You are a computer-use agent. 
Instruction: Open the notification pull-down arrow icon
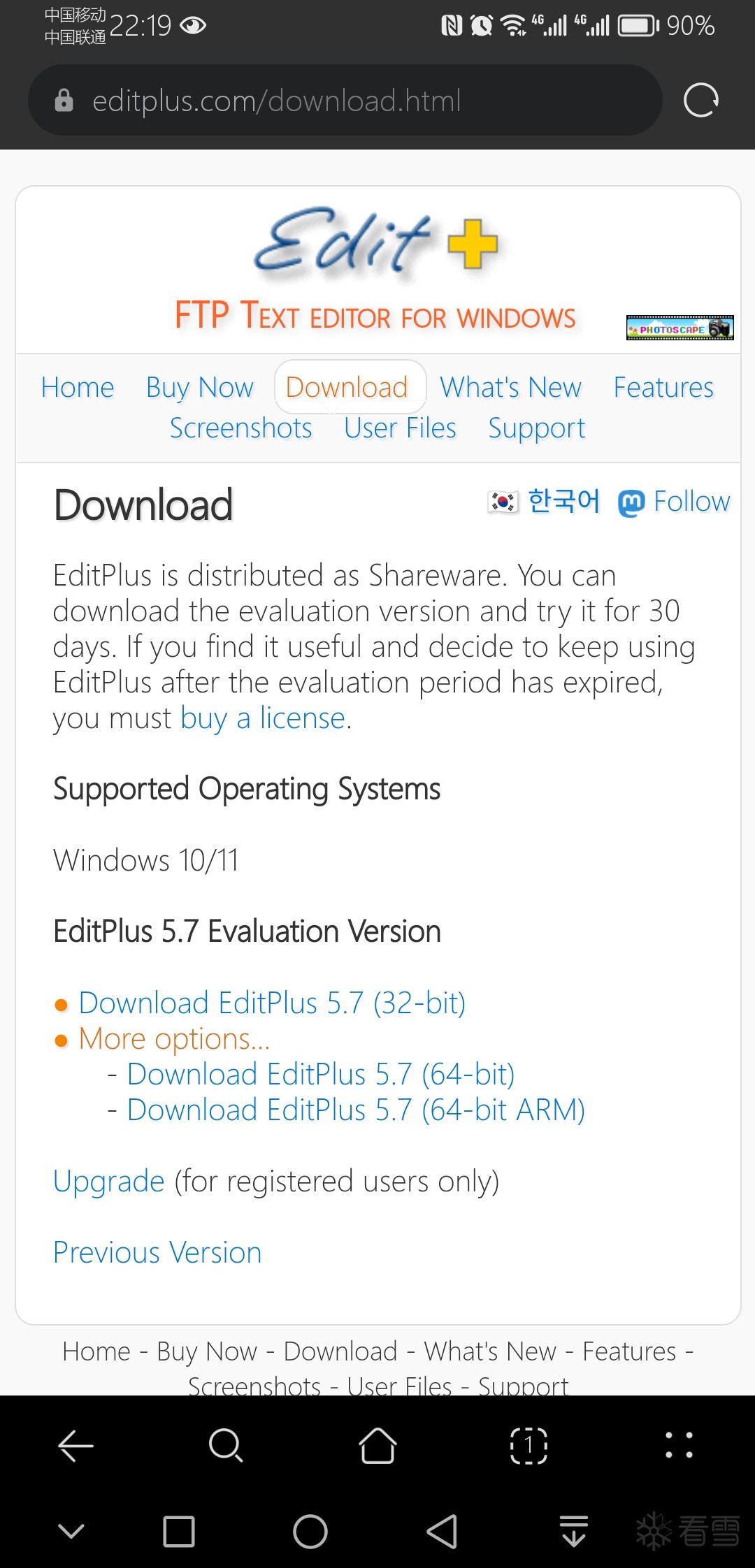(573, 1532)
